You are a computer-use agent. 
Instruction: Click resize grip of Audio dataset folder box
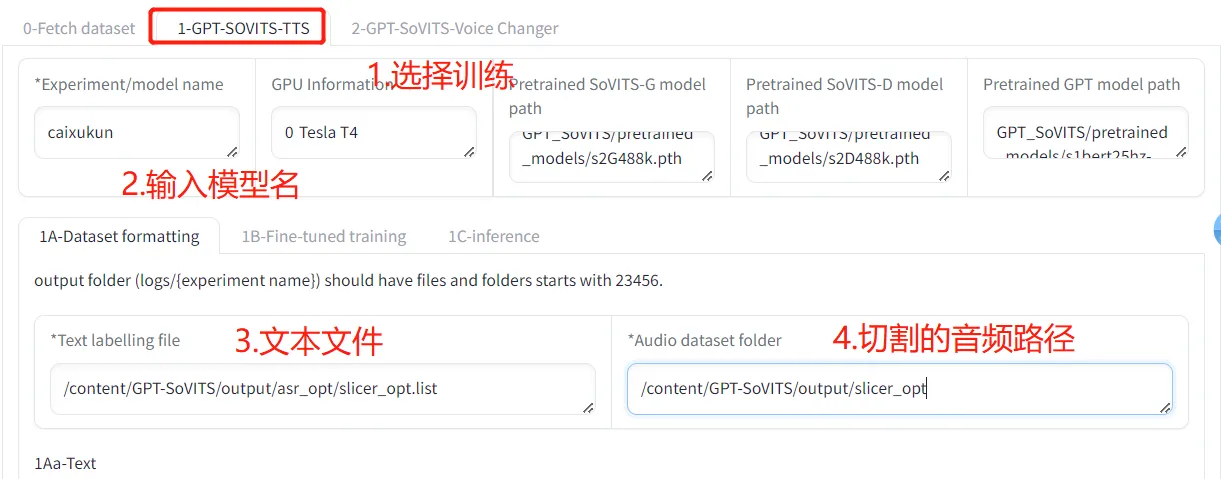(x=1165, y=407)
